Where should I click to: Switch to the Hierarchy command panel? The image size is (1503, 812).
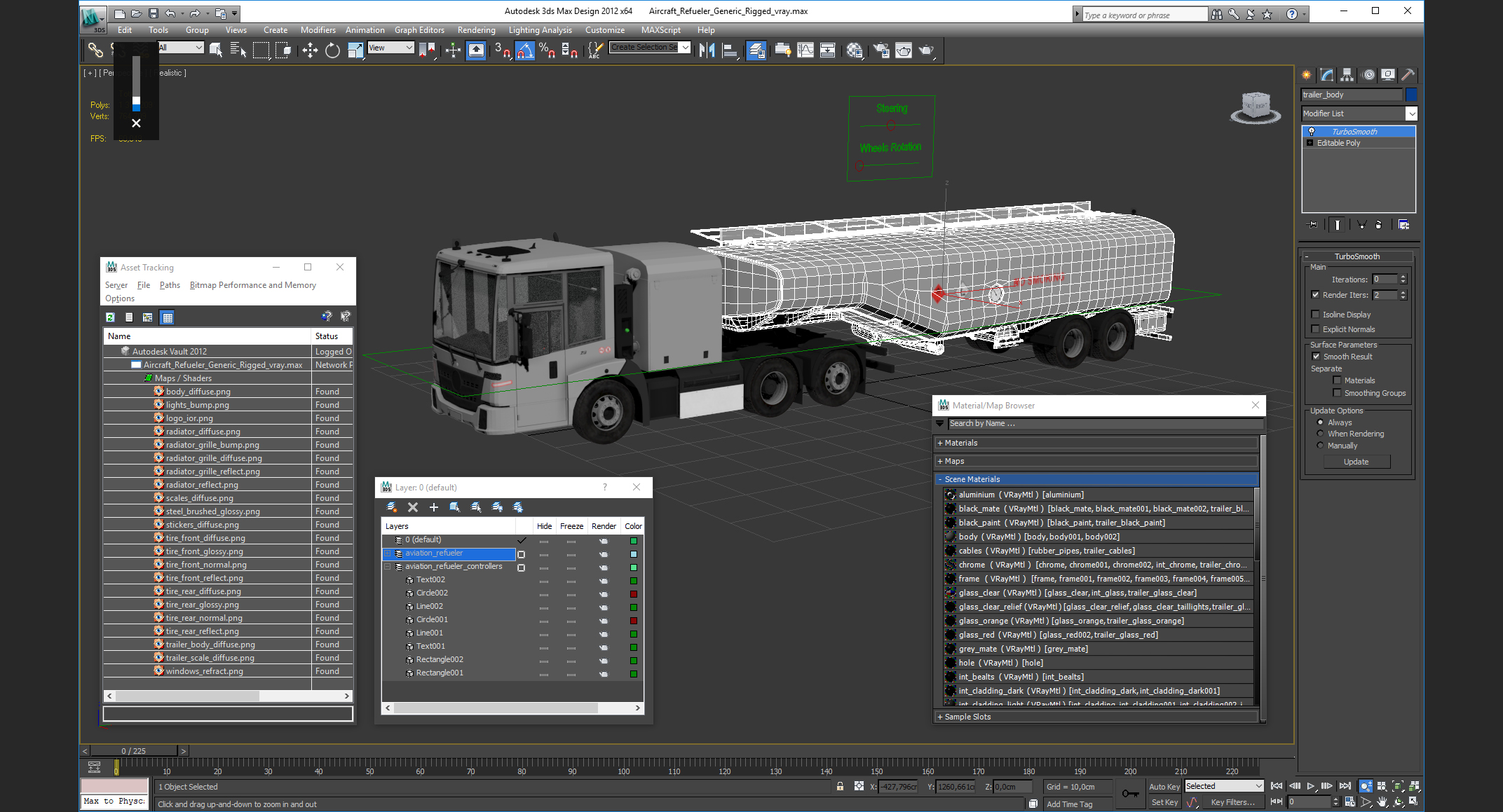[x=1347, y=75]
